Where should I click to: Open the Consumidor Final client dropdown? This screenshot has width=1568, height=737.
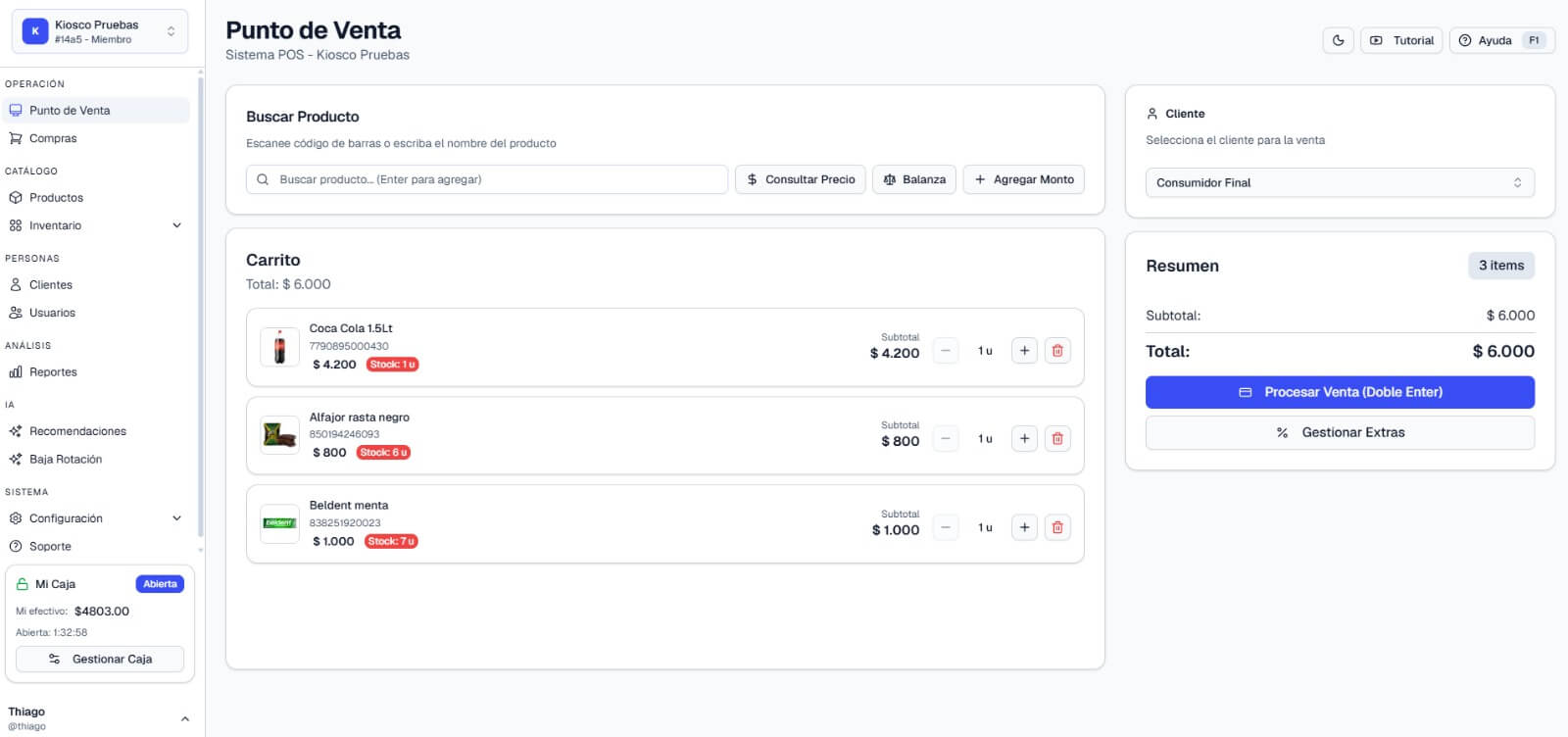click(x=1340, y=183)
